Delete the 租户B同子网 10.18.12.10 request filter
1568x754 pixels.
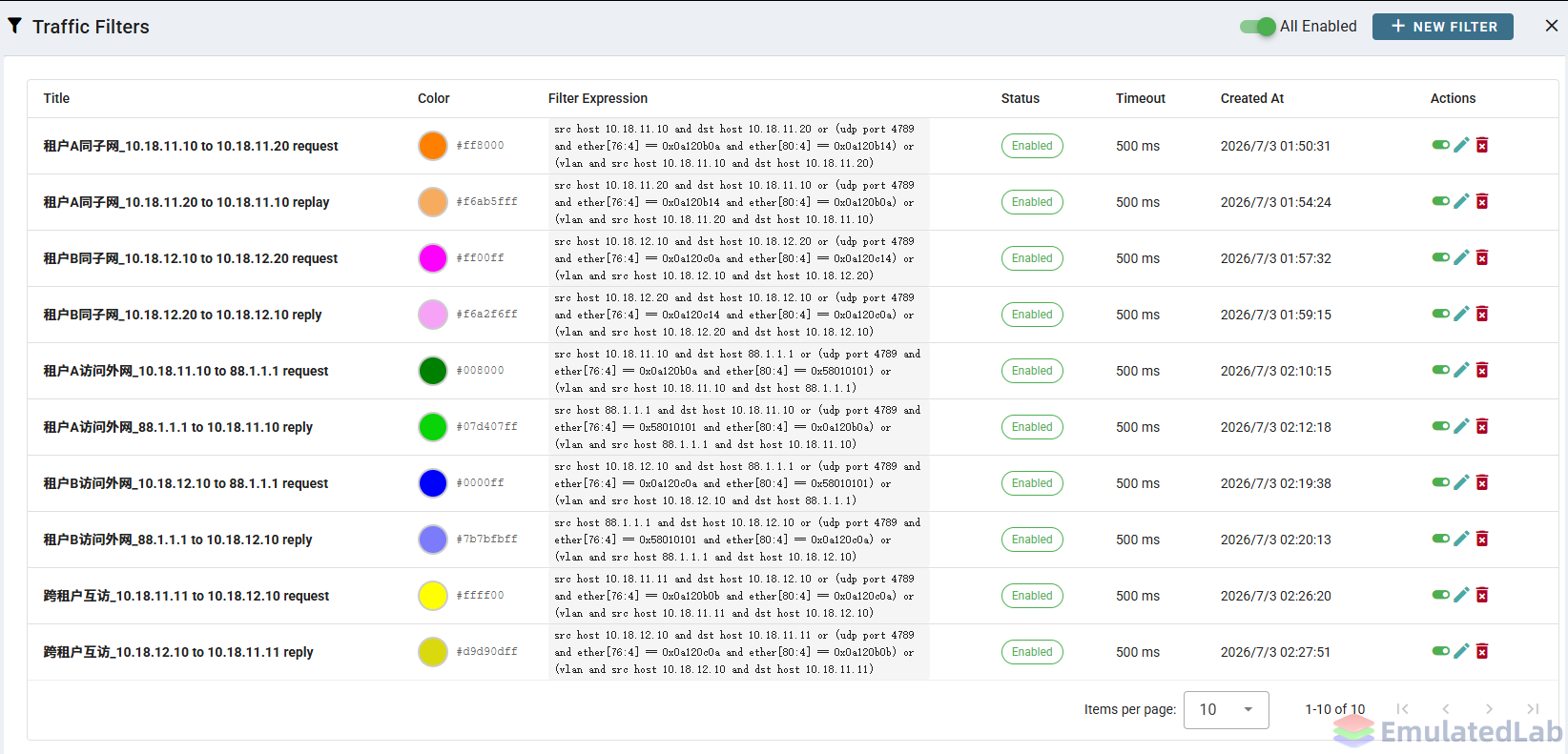[1482, 257]
